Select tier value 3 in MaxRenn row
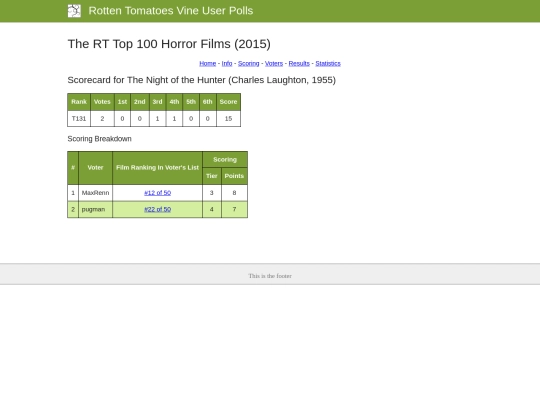 pyautogui.click(x=211, y=193)
